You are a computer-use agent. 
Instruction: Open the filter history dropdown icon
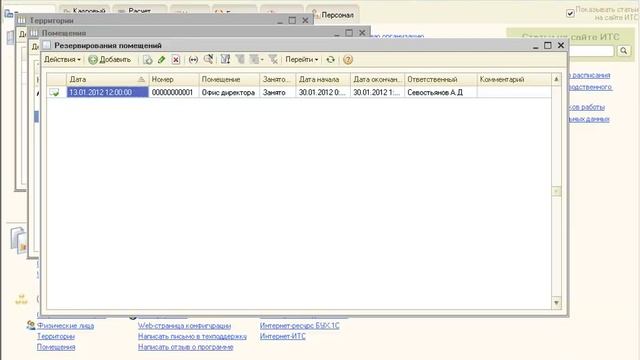[256, 60]
